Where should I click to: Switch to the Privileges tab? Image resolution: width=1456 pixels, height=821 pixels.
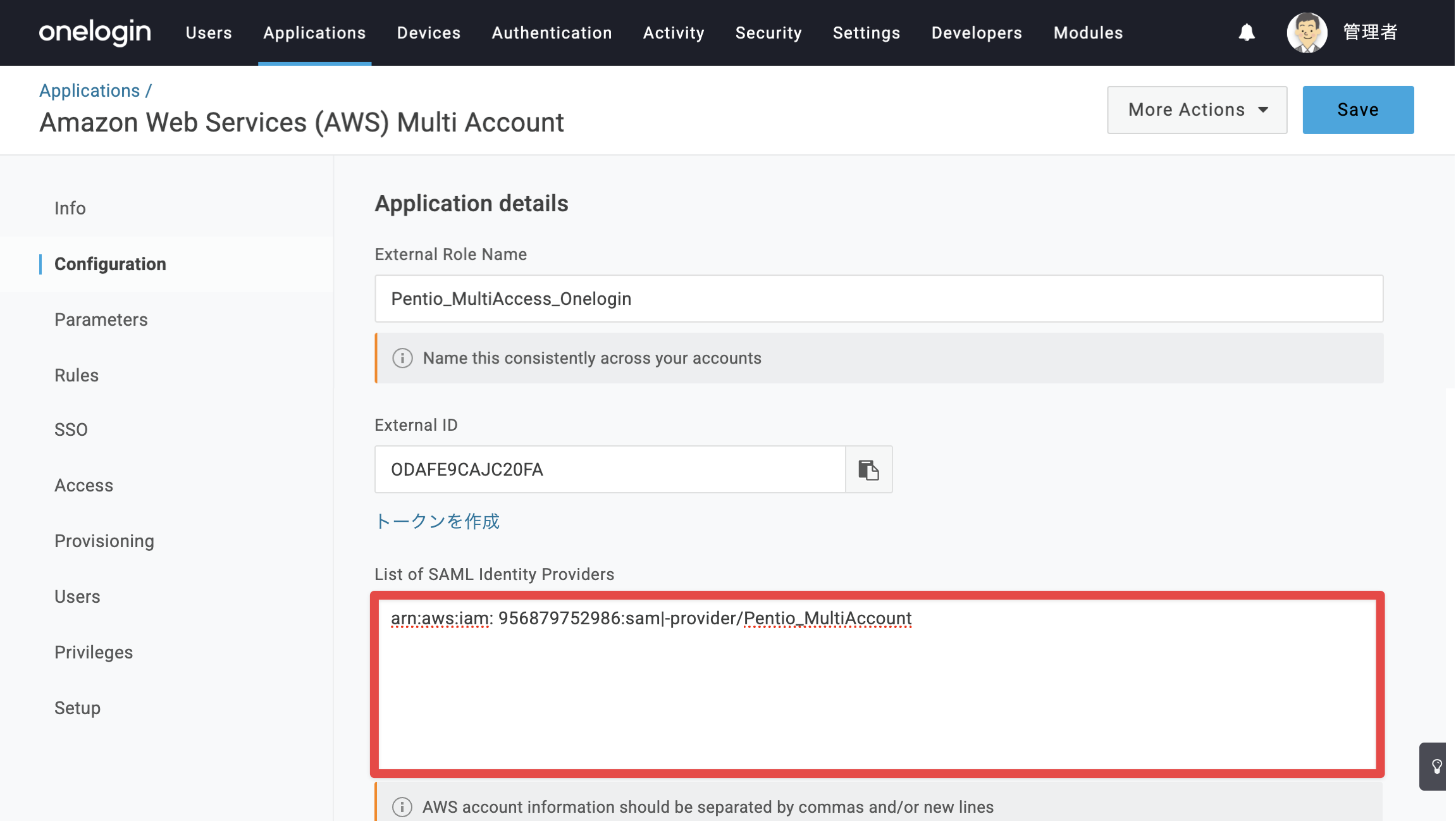tap(94, 653)
